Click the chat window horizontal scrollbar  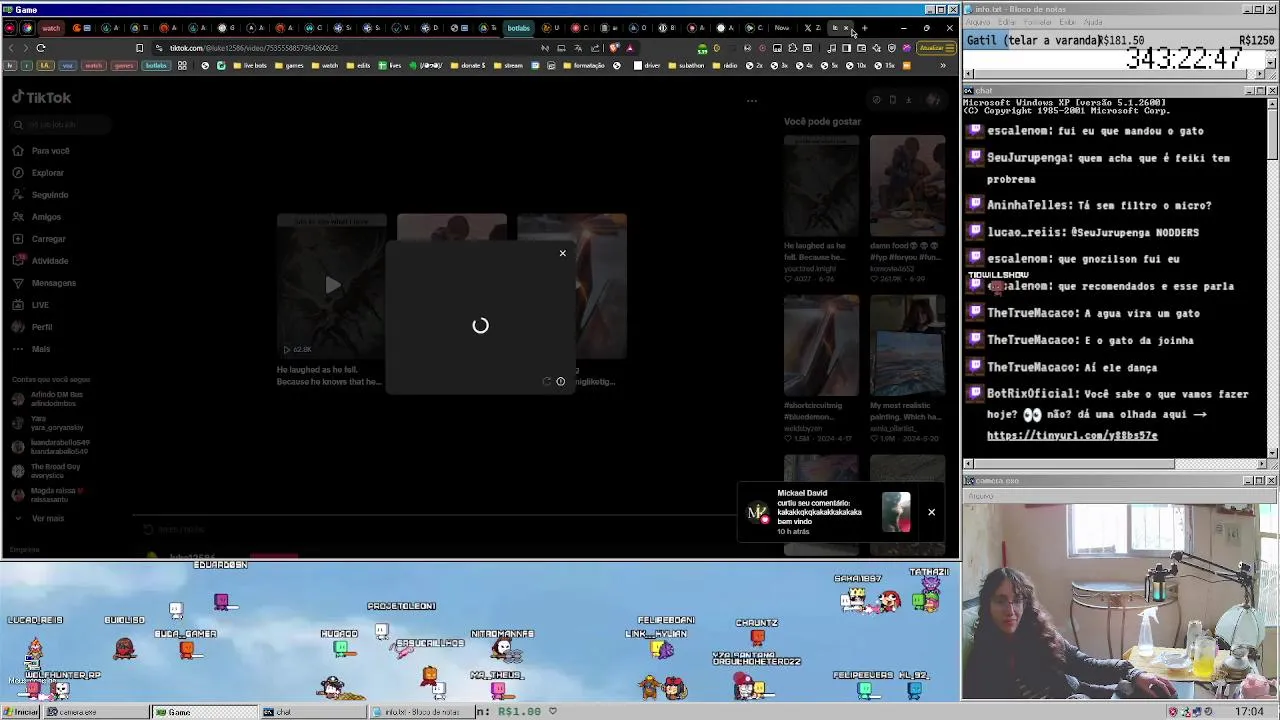coord(1115,463)
